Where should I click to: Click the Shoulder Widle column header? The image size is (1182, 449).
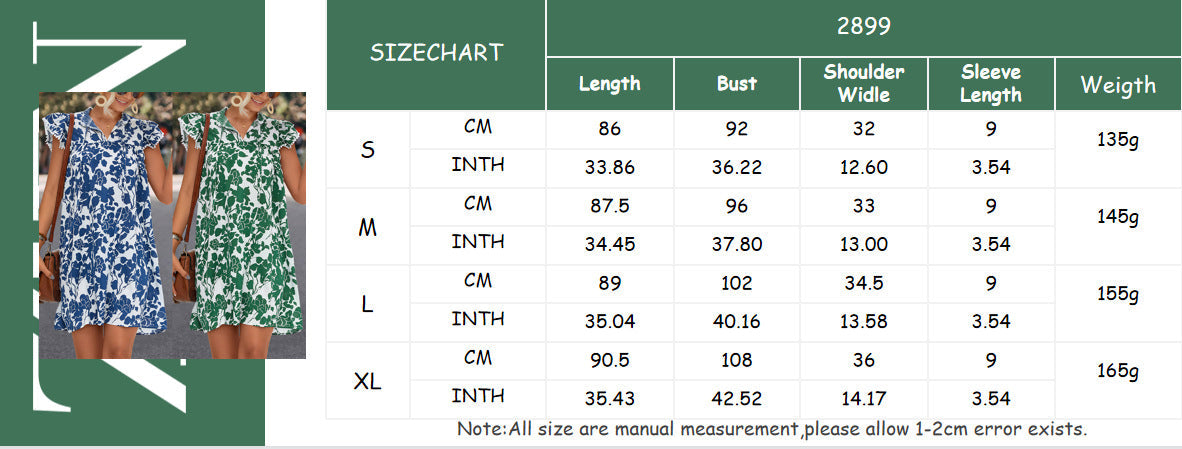click(864, 84)
